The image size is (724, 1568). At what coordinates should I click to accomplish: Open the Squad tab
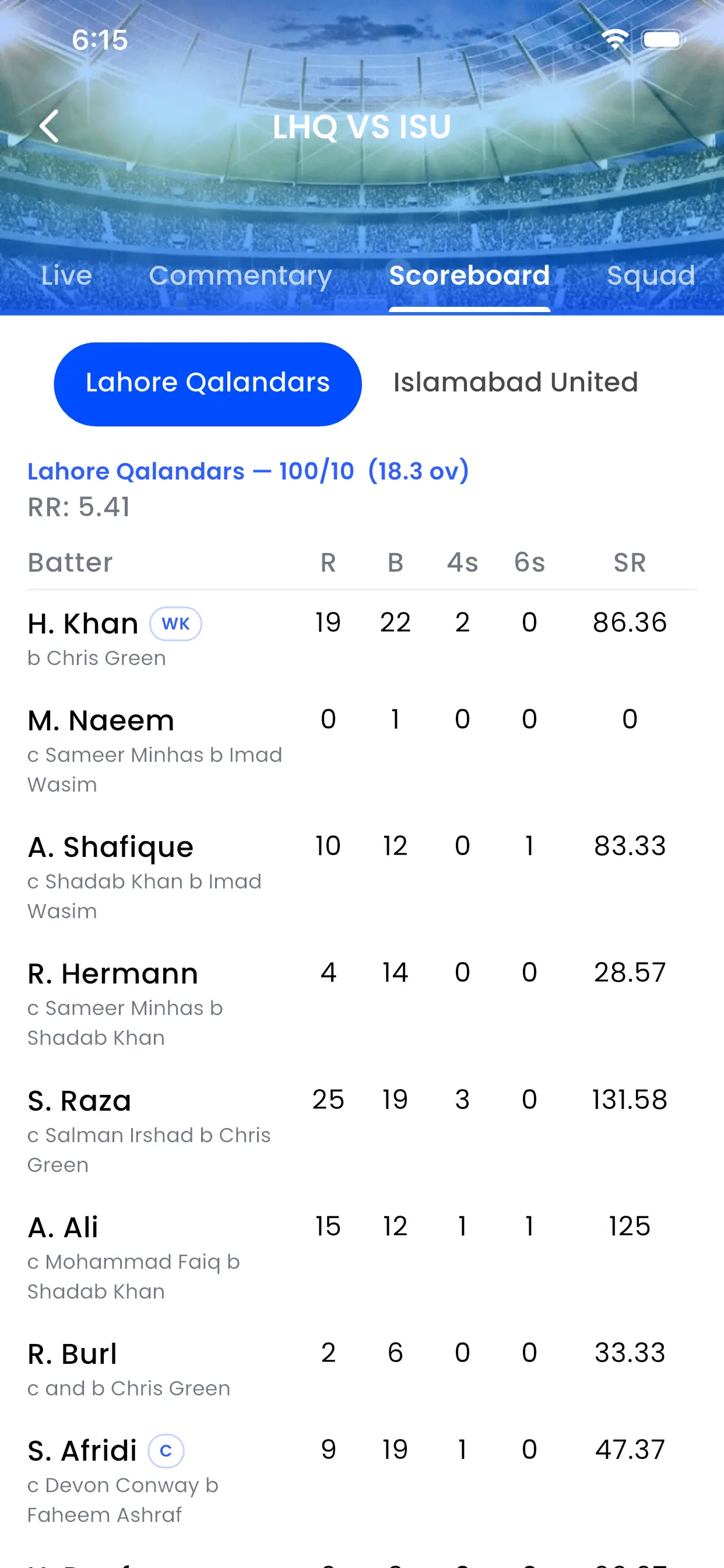coord(651,276)
